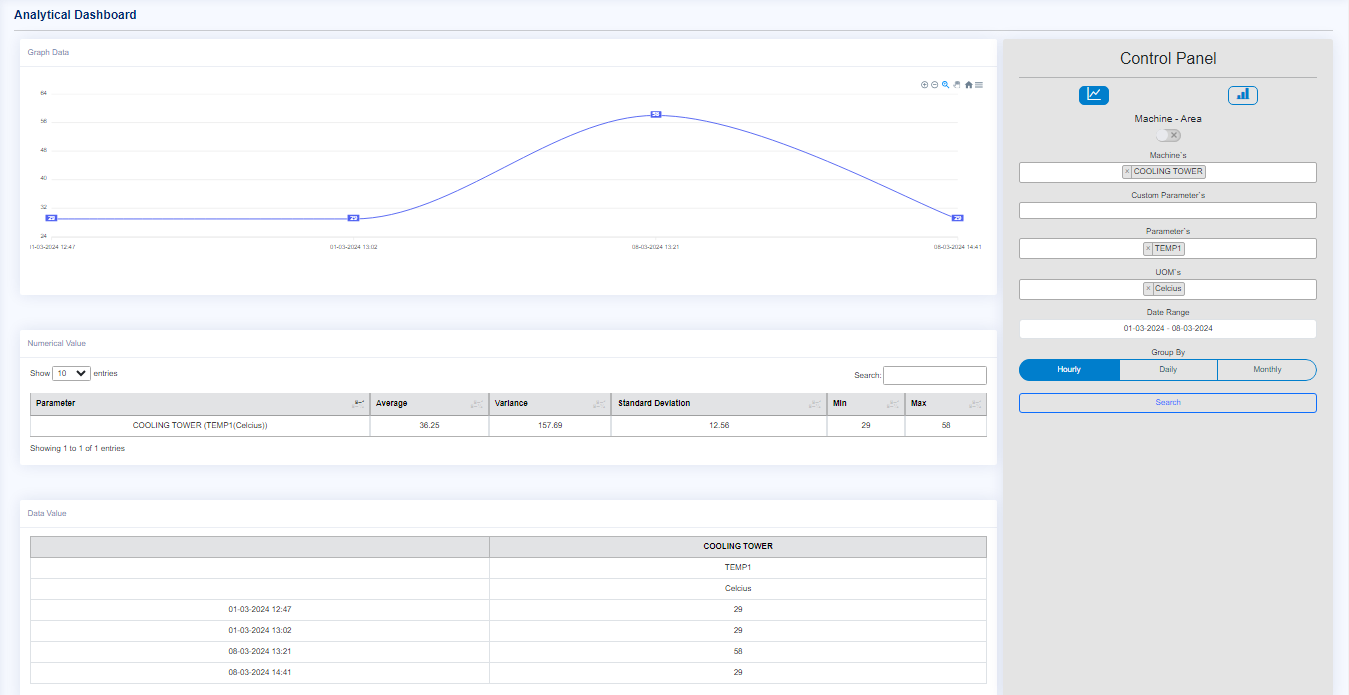Screen dimensions: 1349x695
Task: Remove COOLING TOWER tag from Machines
Action: point(1127,172)
